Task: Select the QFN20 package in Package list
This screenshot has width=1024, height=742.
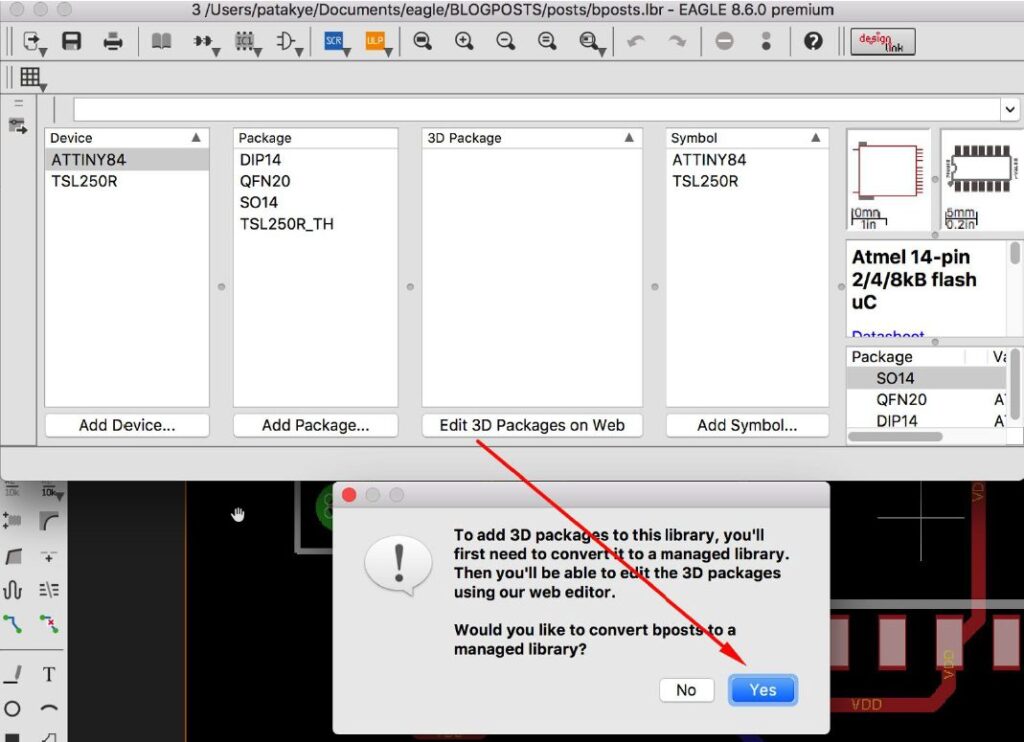Action: pyautogui.click(x=265, y=181)
